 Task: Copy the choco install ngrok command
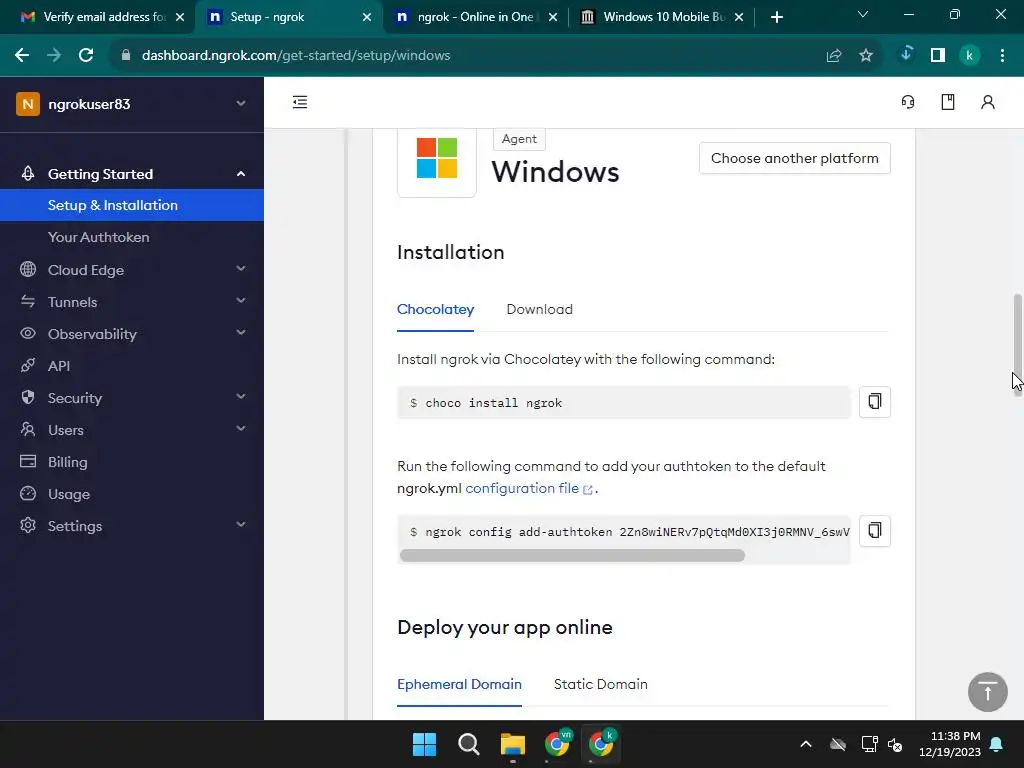874,402
